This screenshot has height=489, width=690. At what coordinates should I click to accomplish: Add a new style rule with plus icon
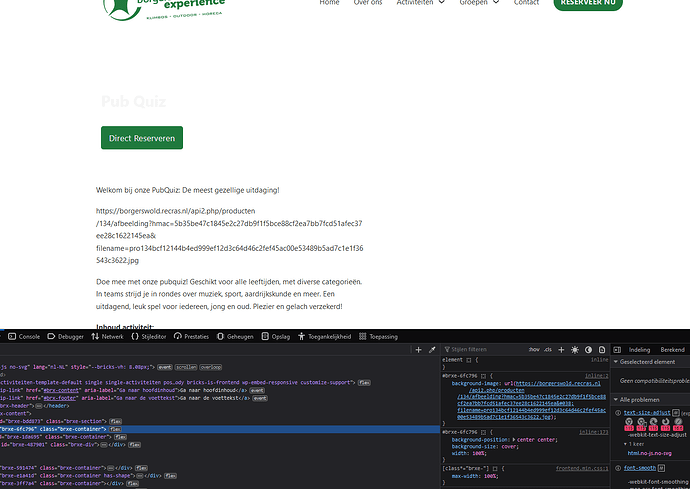pyautogui.click(x=561, y=349)
